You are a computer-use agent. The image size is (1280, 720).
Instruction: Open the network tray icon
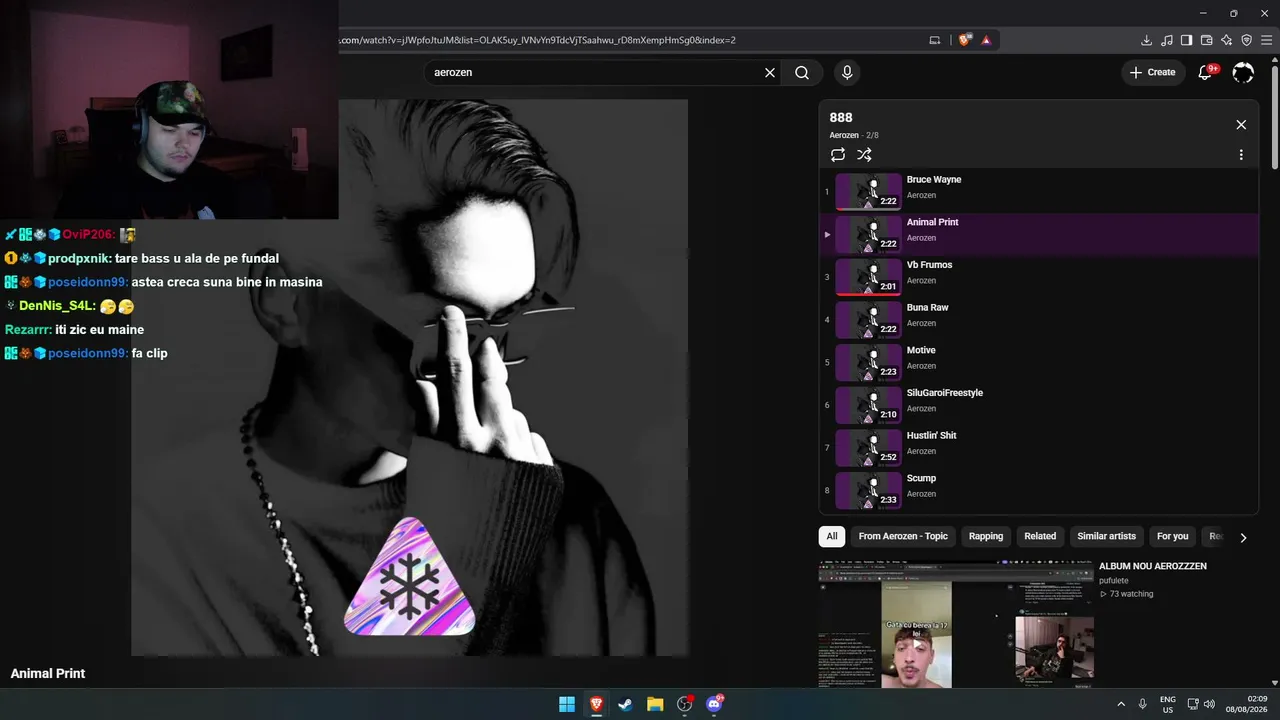[x=1193, y=704]
